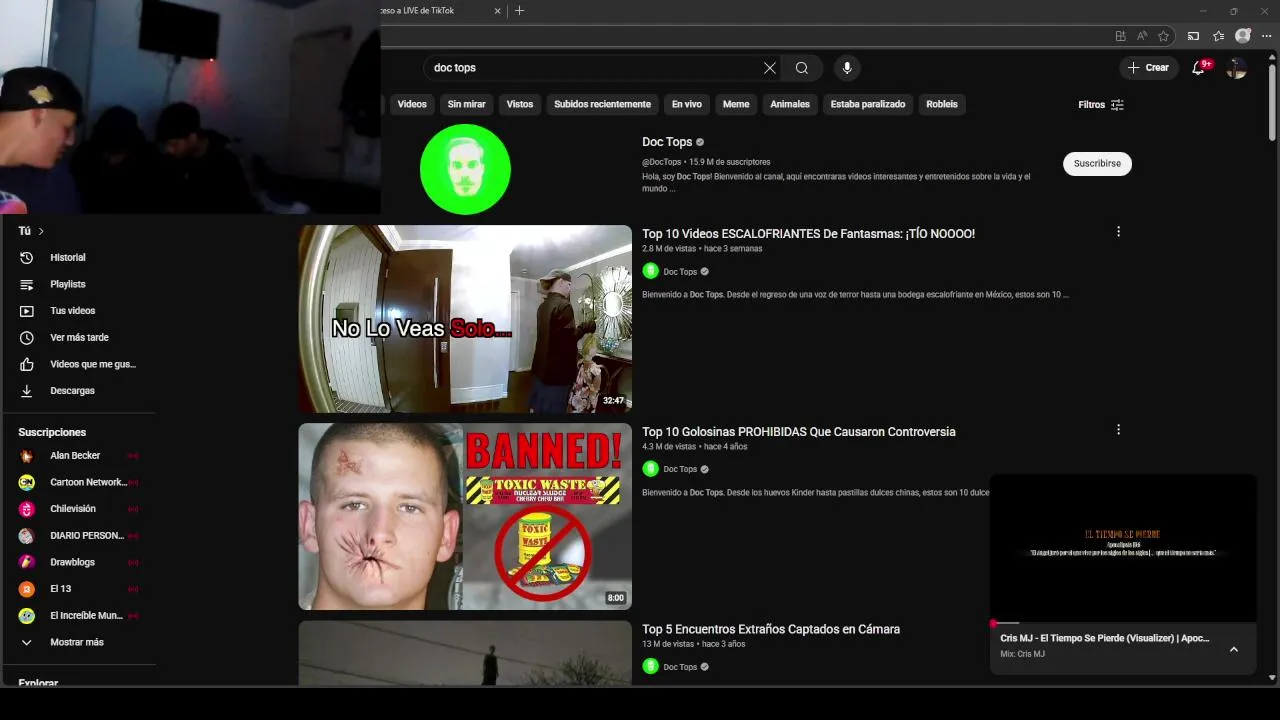1280x720 pixels.
Task: Close the TikTok LIVE browser tab
Action: (x=498, y=11)
